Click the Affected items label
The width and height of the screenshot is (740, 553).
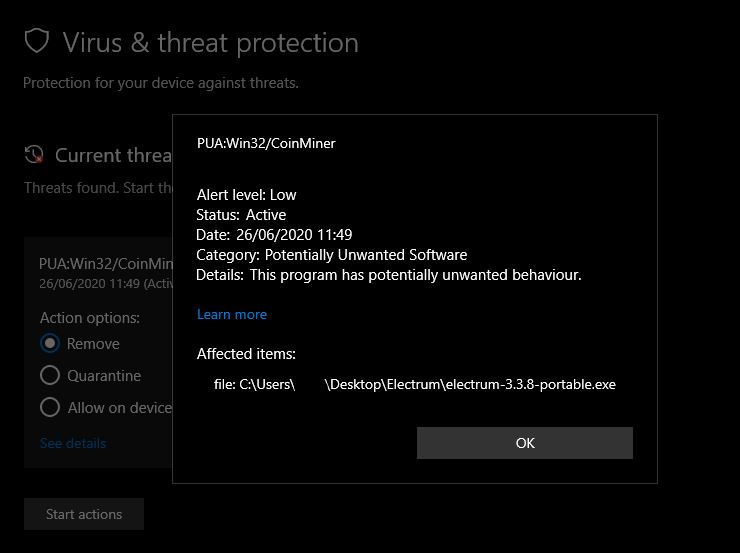pyautogui.click(x=246, y=354)
